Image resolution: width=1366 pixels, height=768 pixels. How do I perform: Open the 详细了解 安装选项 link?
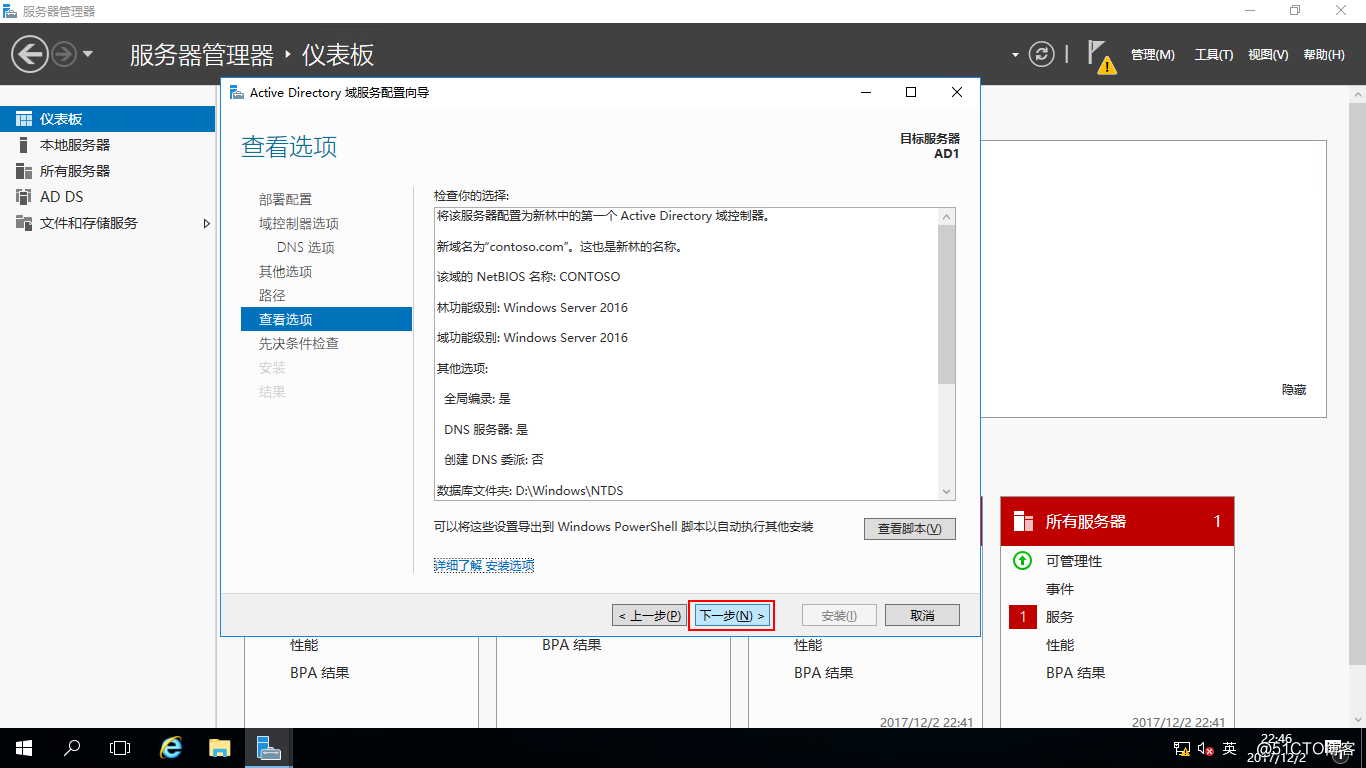click(484, 565)
